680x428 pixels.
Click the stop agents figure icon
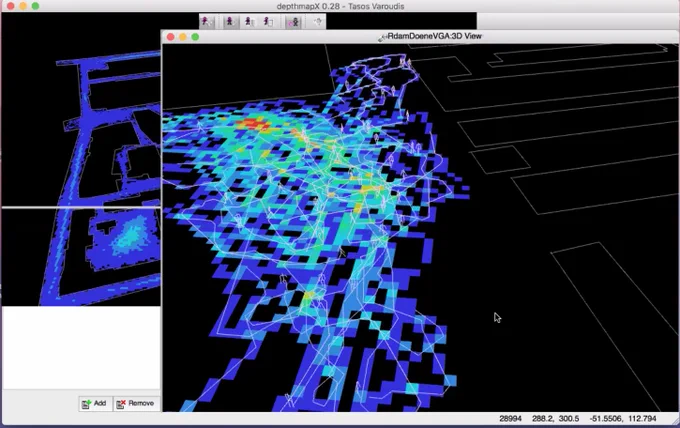268,22
